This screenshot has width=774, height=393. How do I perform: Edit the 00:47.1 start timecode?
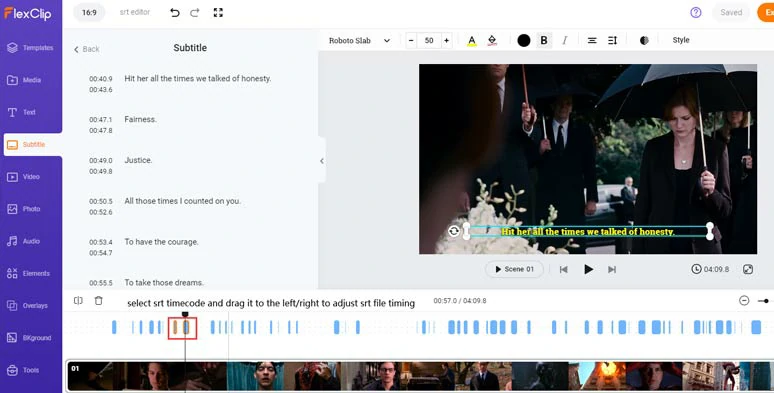[x=101, y=120]
